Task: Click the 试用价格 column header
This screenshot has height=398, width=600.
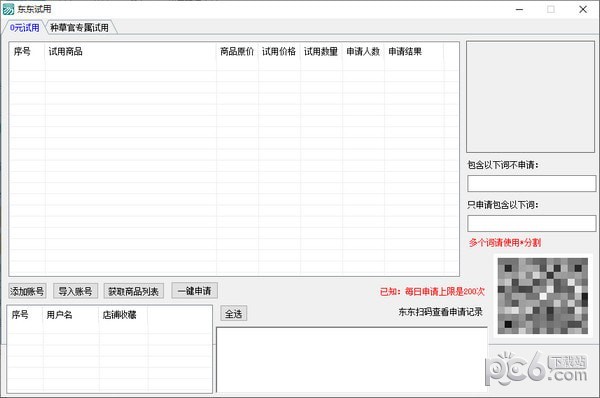Action: 279,51
